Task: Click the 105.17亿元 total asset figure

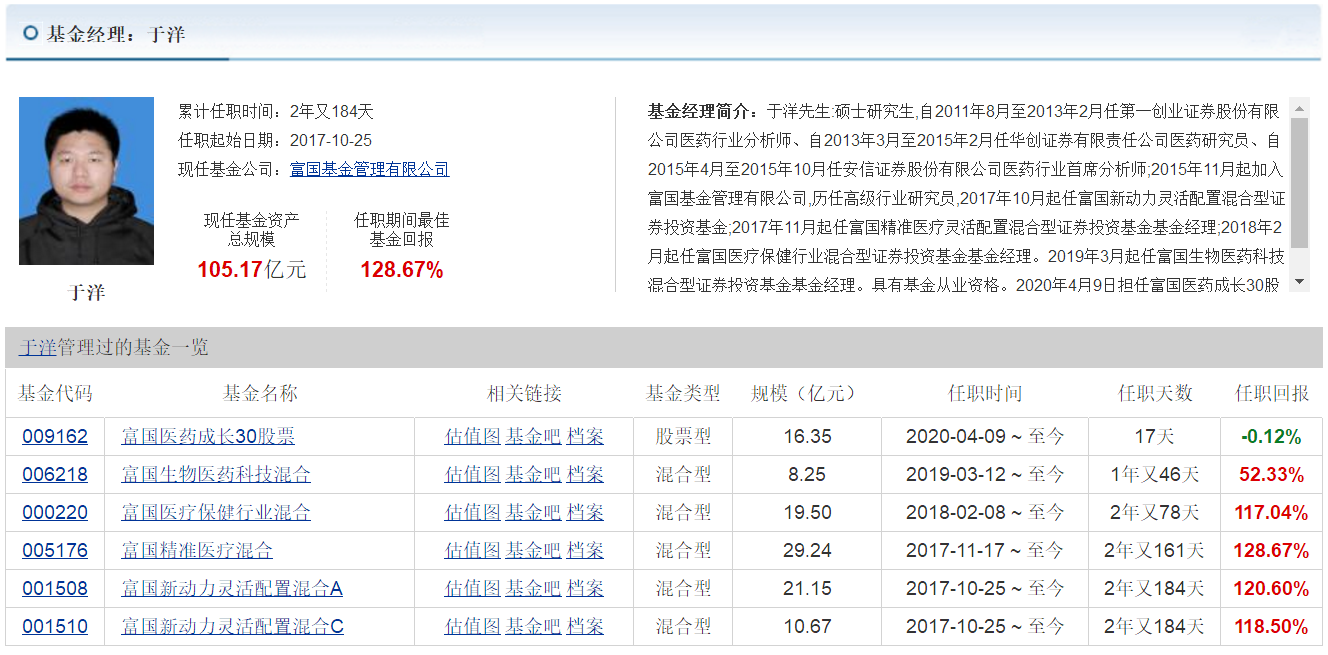Action: [x=252, y=270]
